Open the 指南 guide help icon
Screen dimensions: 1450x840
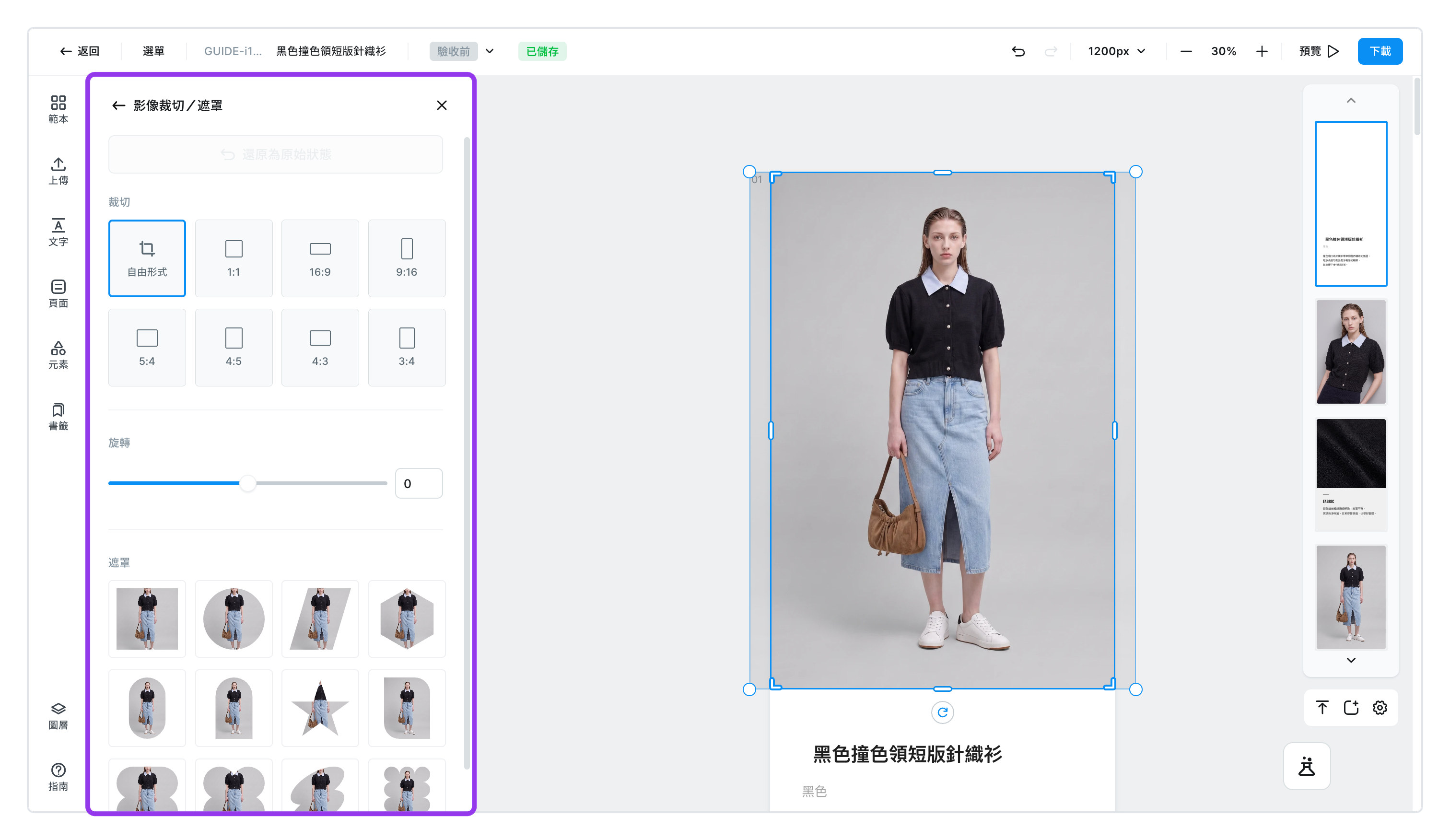click(x=58, y=777)
